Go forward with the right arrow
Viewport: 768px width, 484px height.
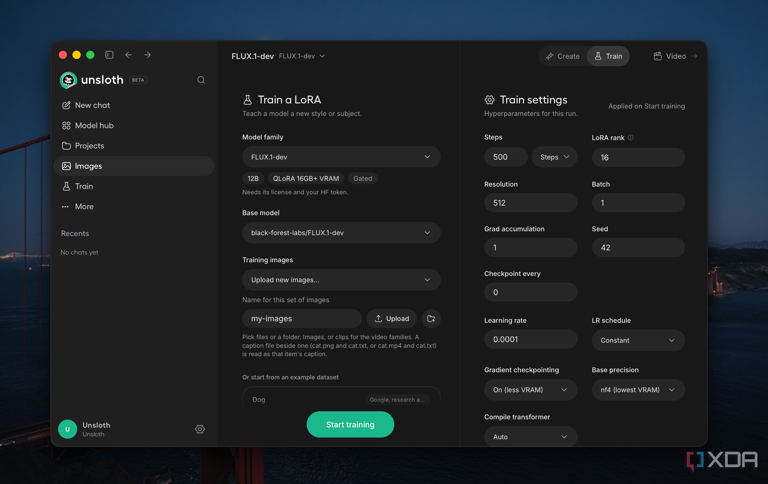coord(147,55)
